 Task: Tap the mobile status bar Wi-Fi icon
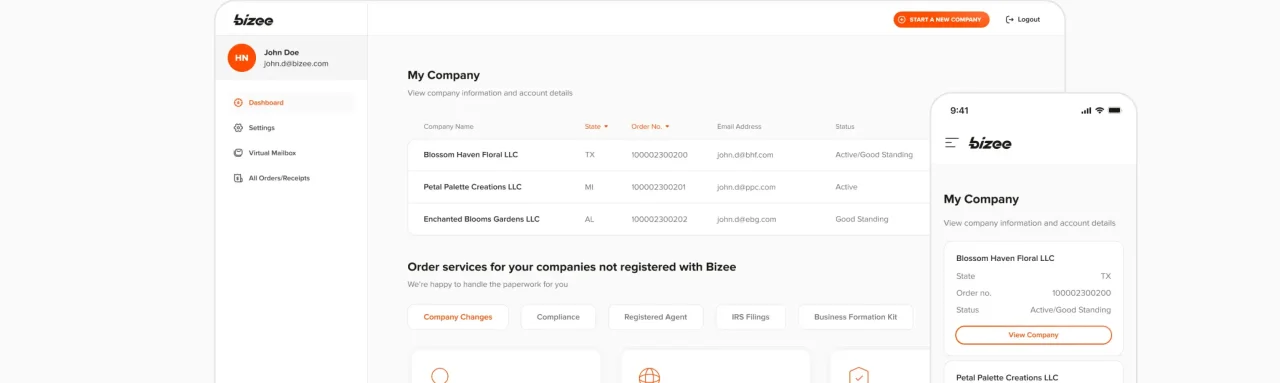[1099, 110]
